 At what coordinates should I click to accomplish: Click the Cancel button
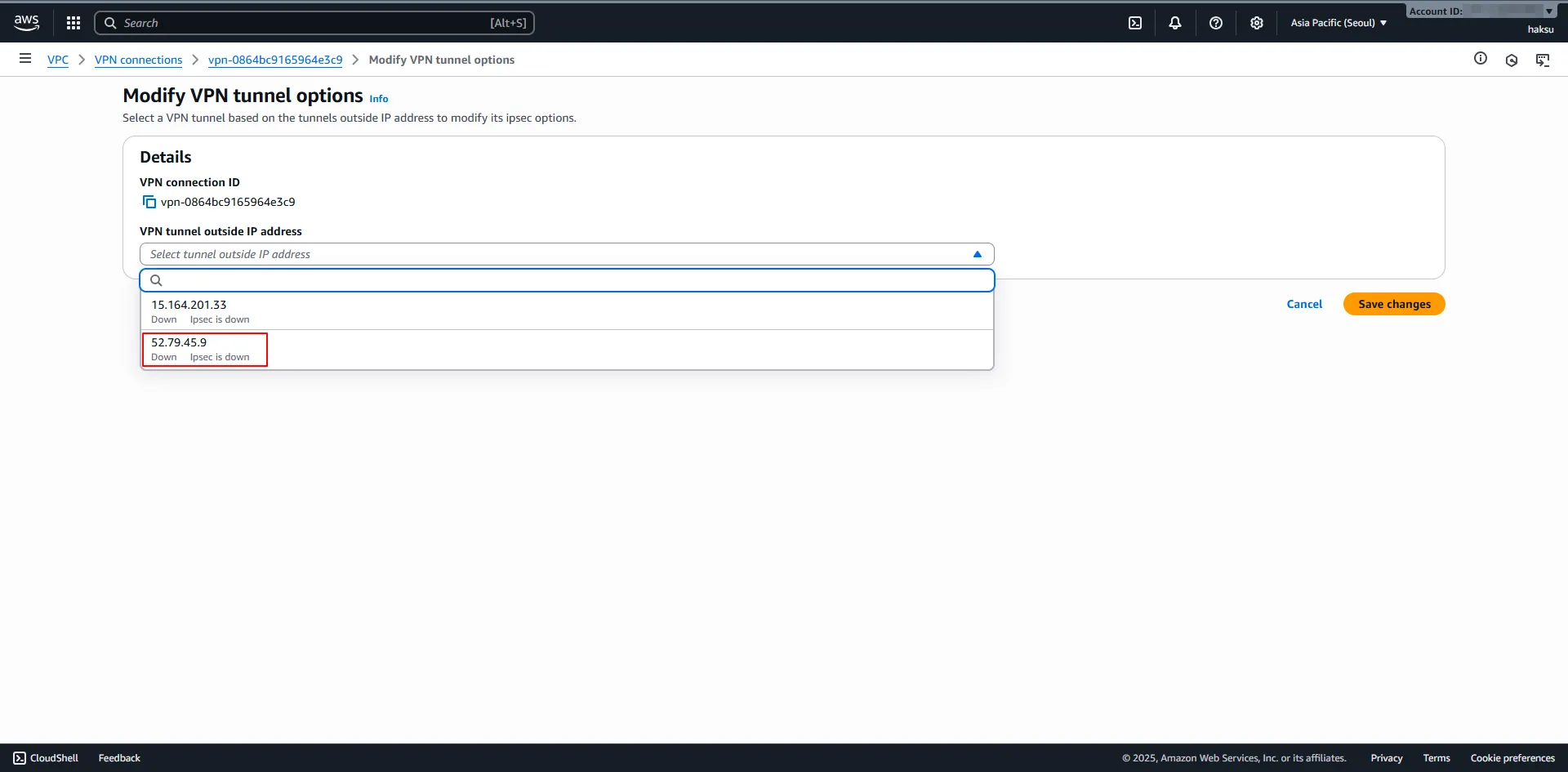coord(1304,304)
